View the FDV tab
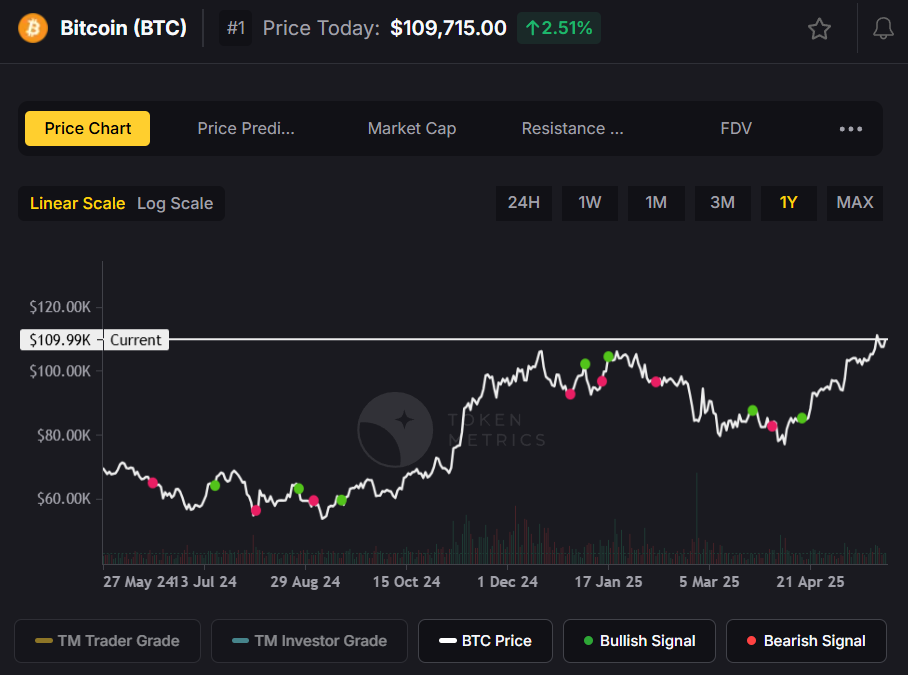 pyautogui.click(x=736, y=129)
